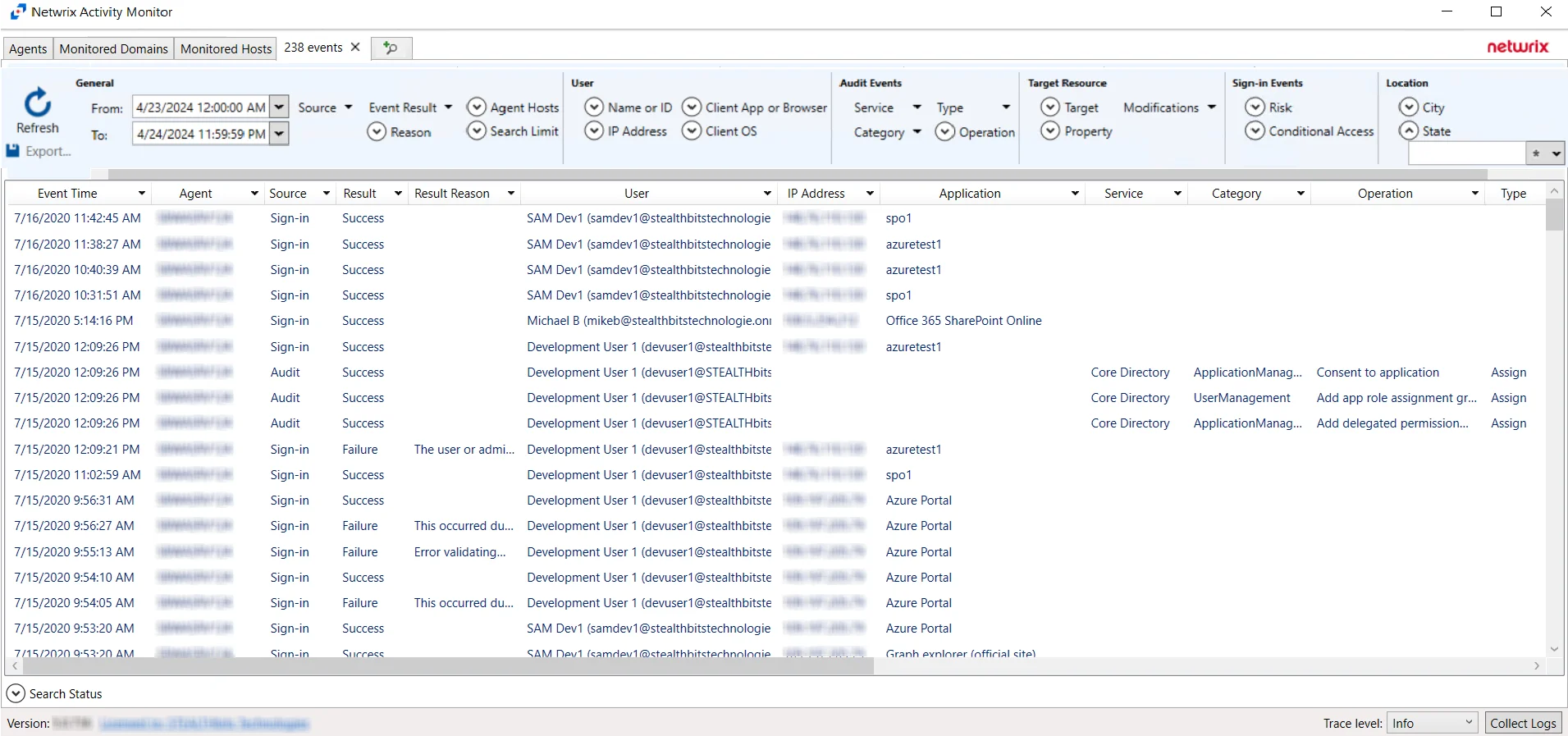1568x736 pixels.
Task: Click the Error validating... reason cell
Action: point(459,552)
